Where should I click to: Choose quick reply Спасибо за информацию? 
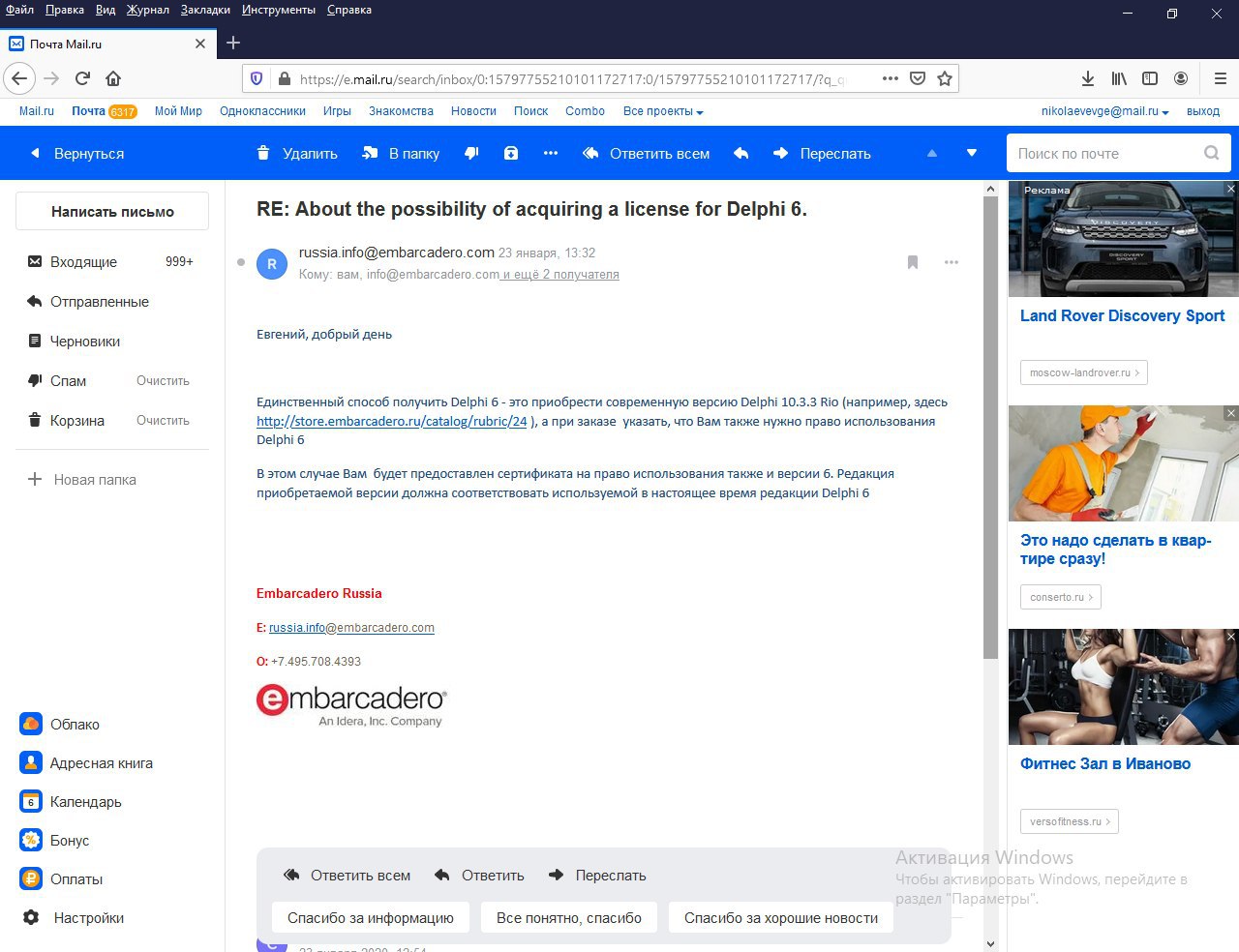pyautogui.click(x=371, y=917)
